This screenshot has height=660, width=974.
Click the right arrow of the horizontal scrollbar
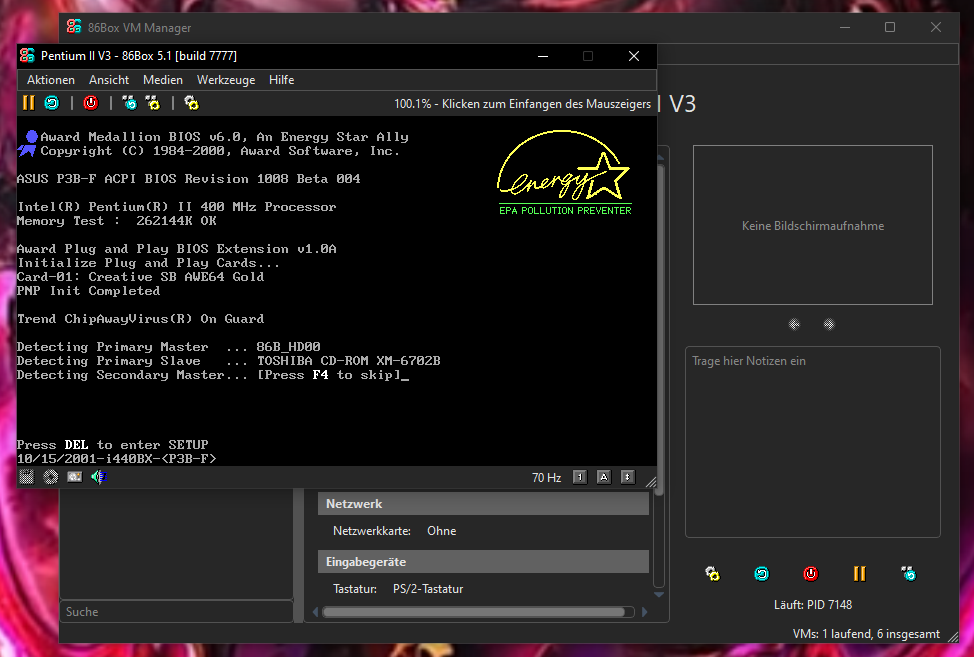(644, 612)
